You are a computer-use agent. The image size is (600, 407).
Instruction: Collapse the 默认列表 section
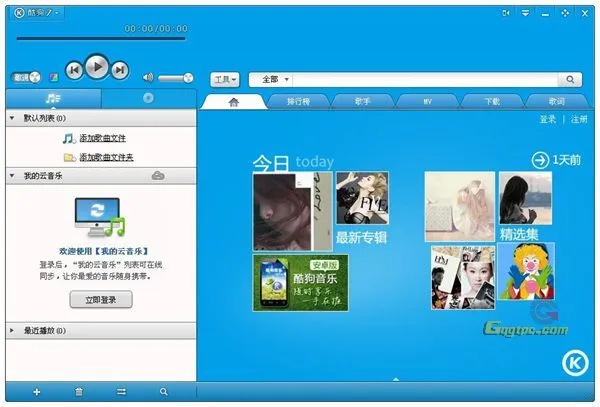click(x=12, y=118)
